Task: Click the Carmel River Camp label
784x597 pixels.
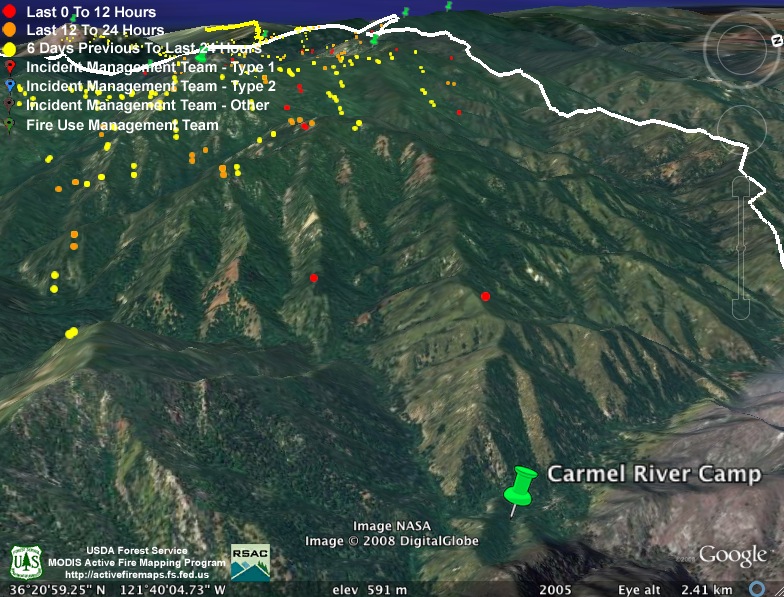Action: (x=654, y=474)
